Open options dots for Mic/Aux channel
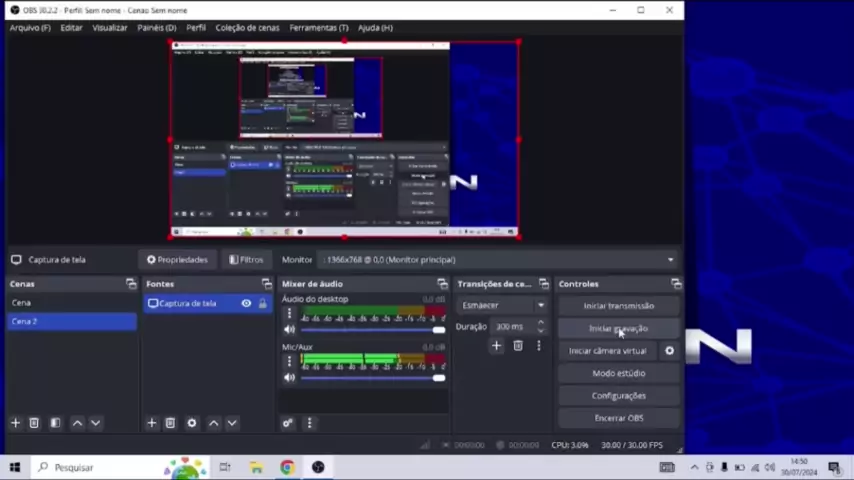854x480 pixels. pos(289,361)
